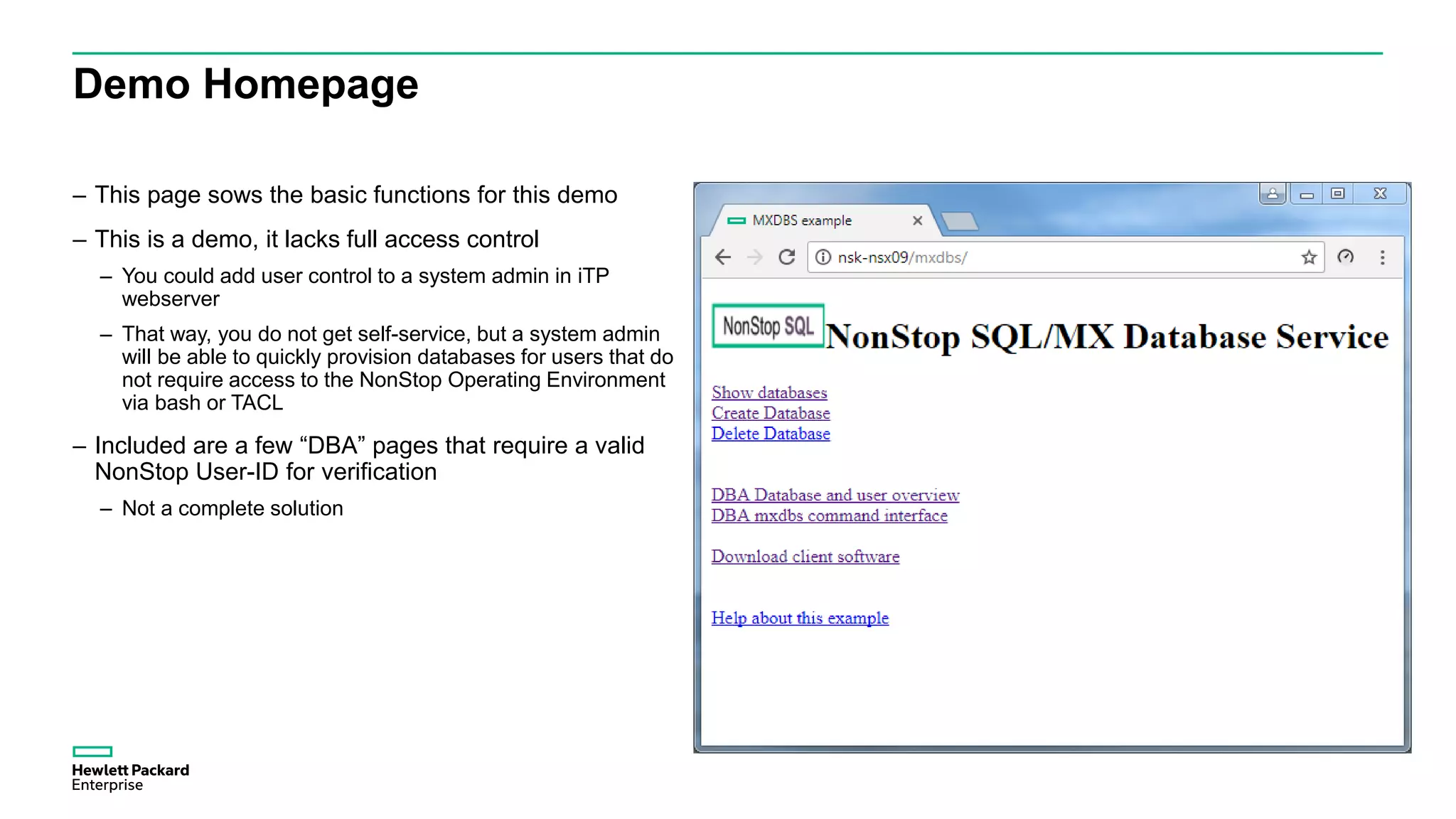Click the bullet starting 'That way, you do not get self-service'
This screenshot has height=819, width=1456.
(x=397, y=368)
